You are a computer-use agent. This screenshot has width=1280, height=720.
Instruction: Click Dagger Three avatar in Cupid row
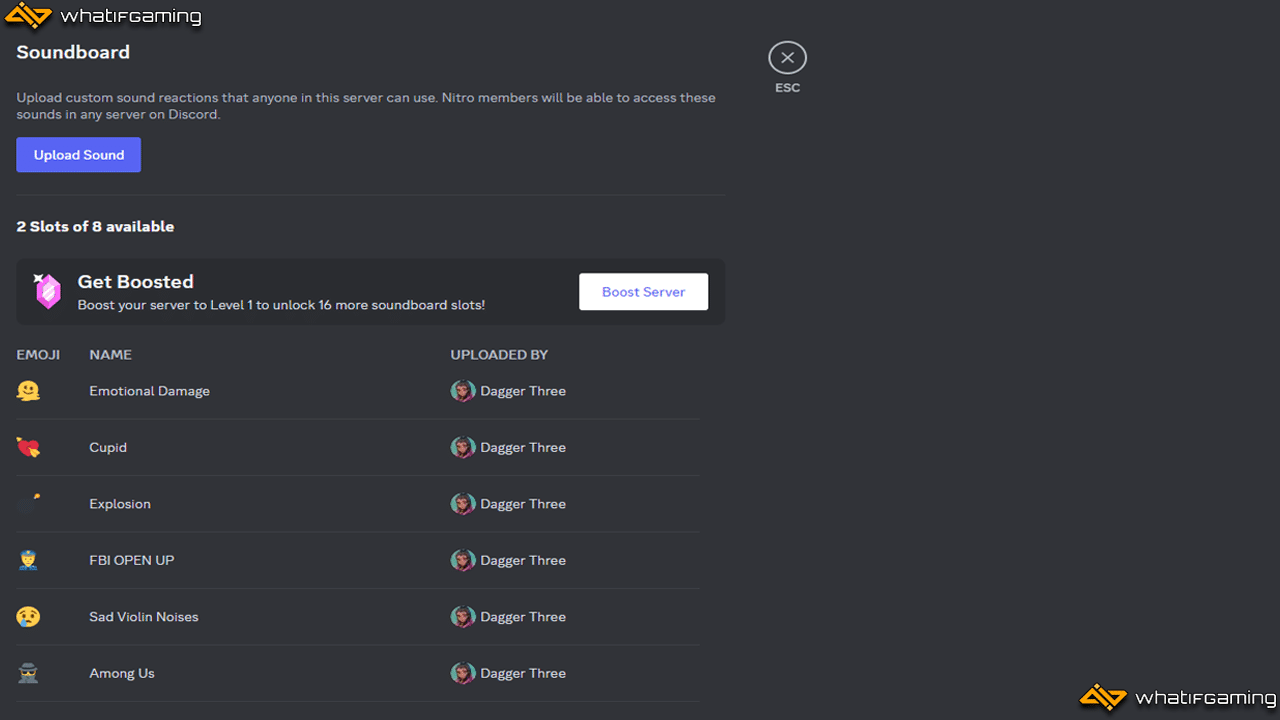(x=462, y=447)
